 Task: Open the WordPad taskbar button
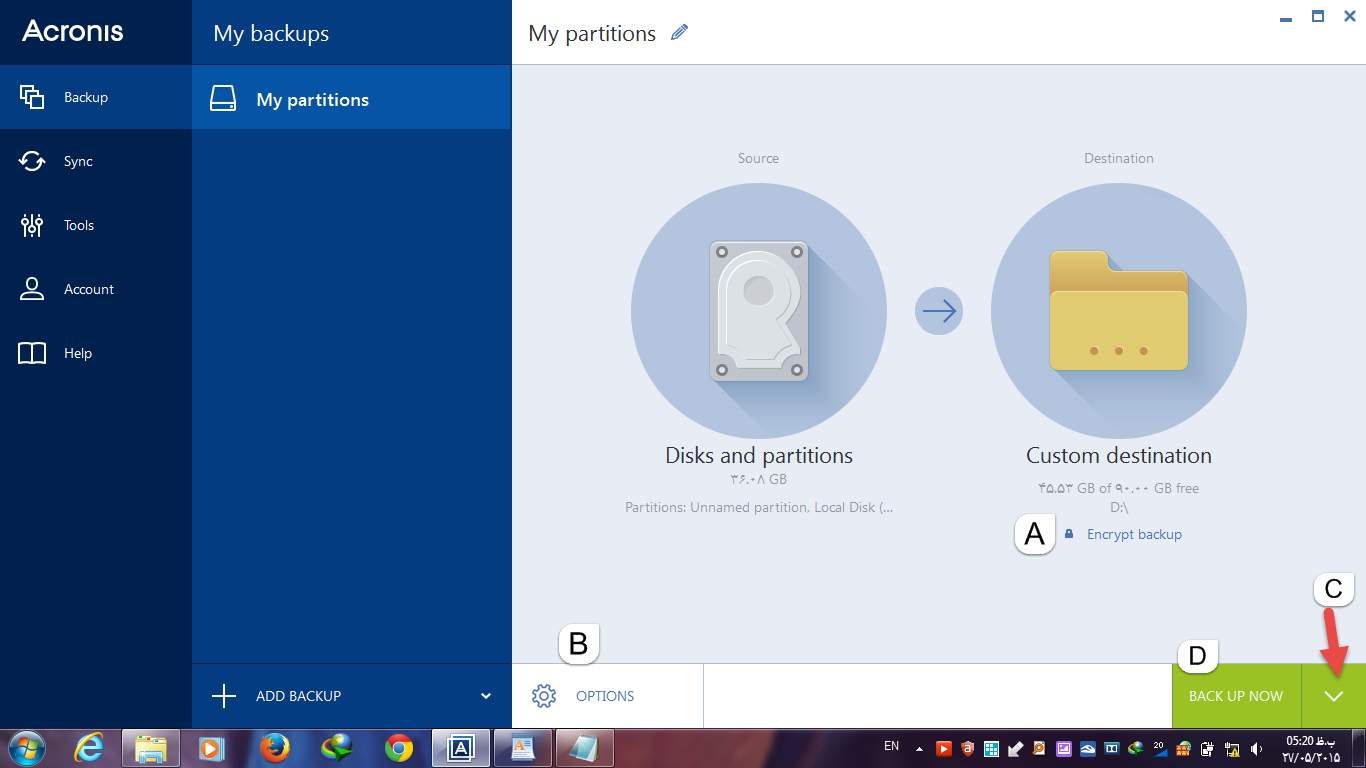tap(523, 748)
